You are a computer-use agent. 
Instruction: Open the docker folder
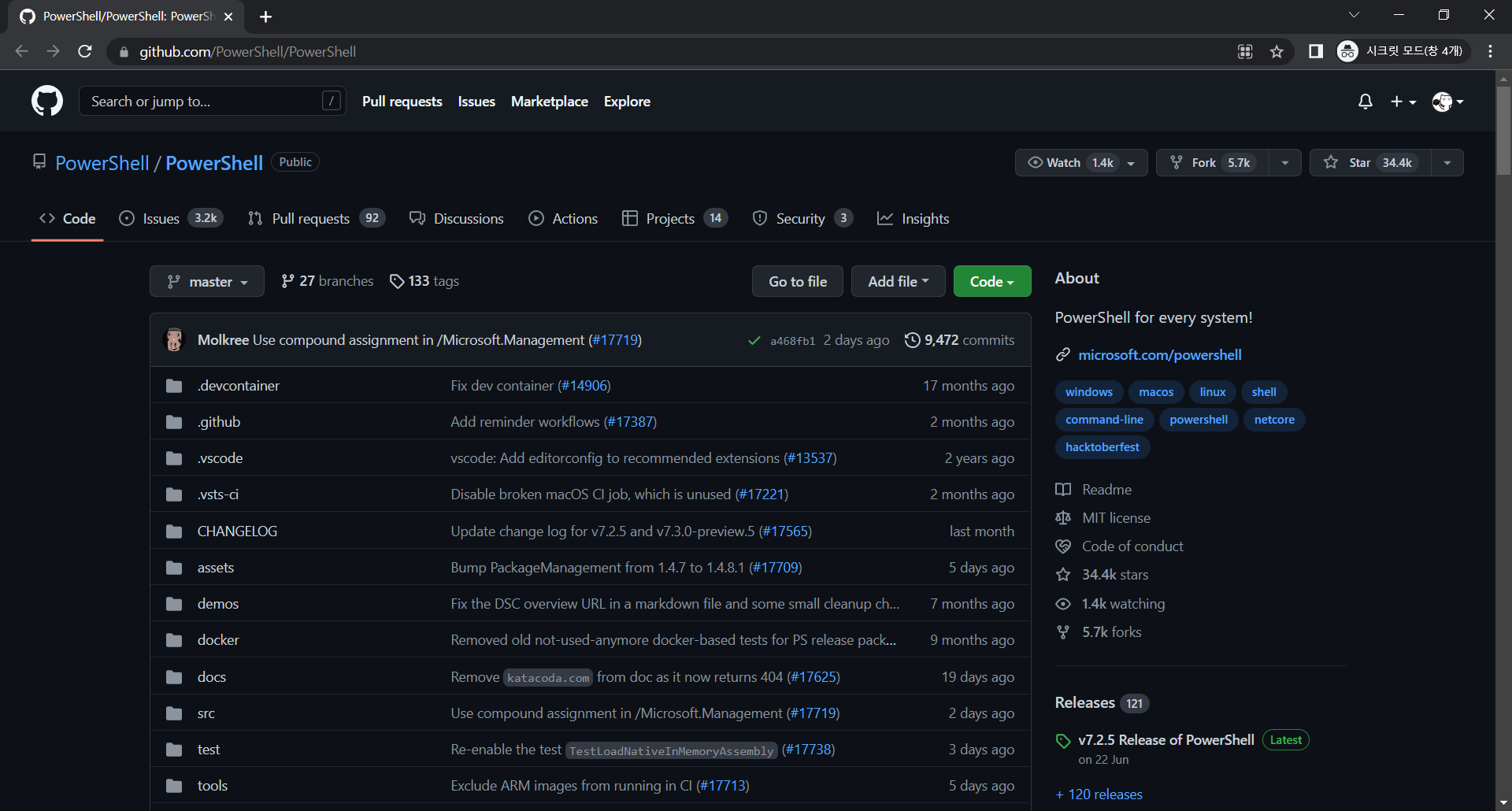[x=218, y=640]
